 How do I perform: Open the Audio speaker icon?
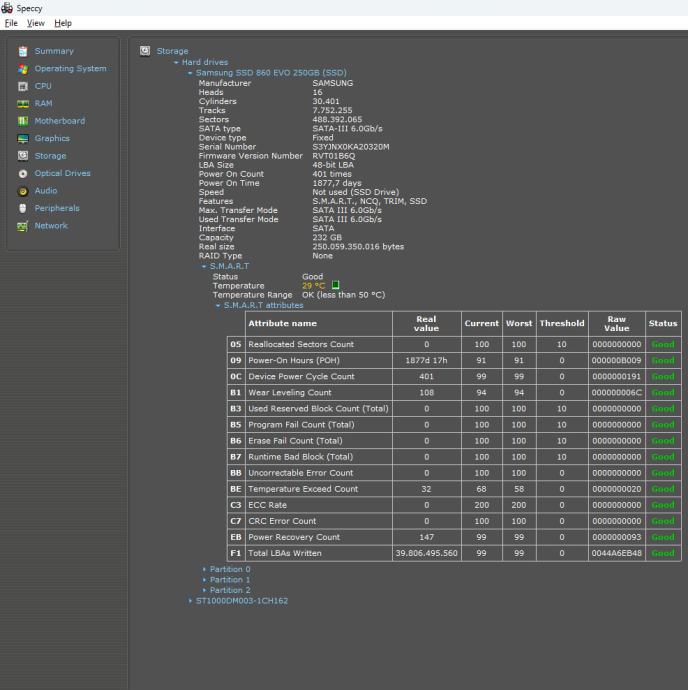click(23, 191)
